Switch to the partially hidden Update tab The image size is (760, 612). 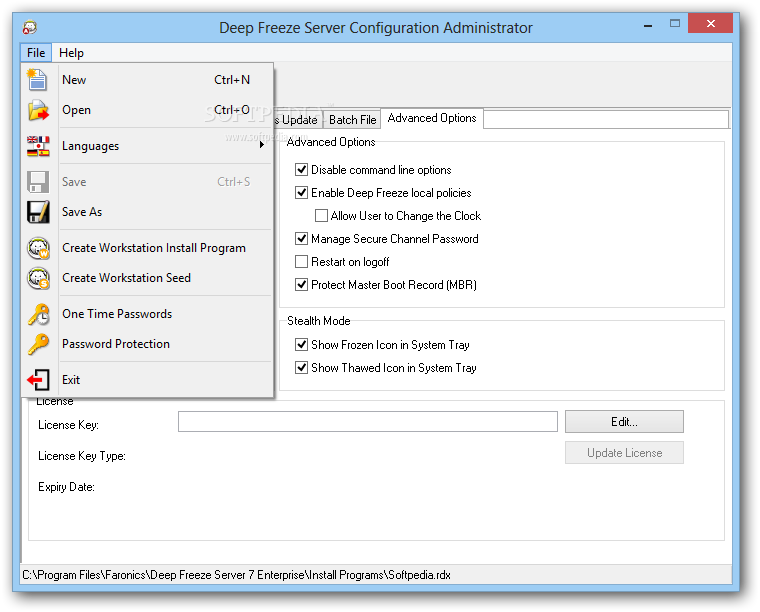click(x=298, y=120)
